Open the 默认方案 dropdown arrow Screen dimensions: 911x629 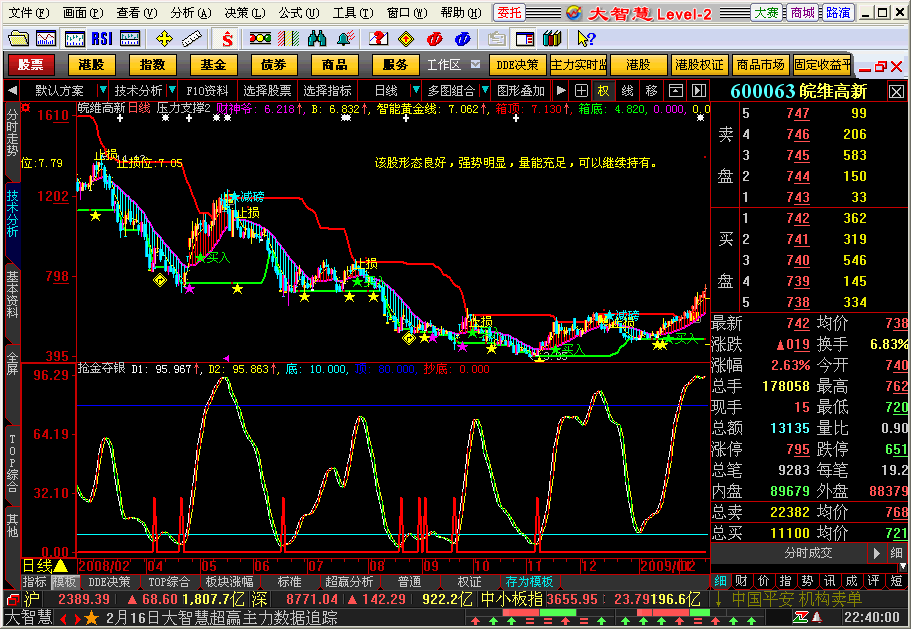coord(103,91)
